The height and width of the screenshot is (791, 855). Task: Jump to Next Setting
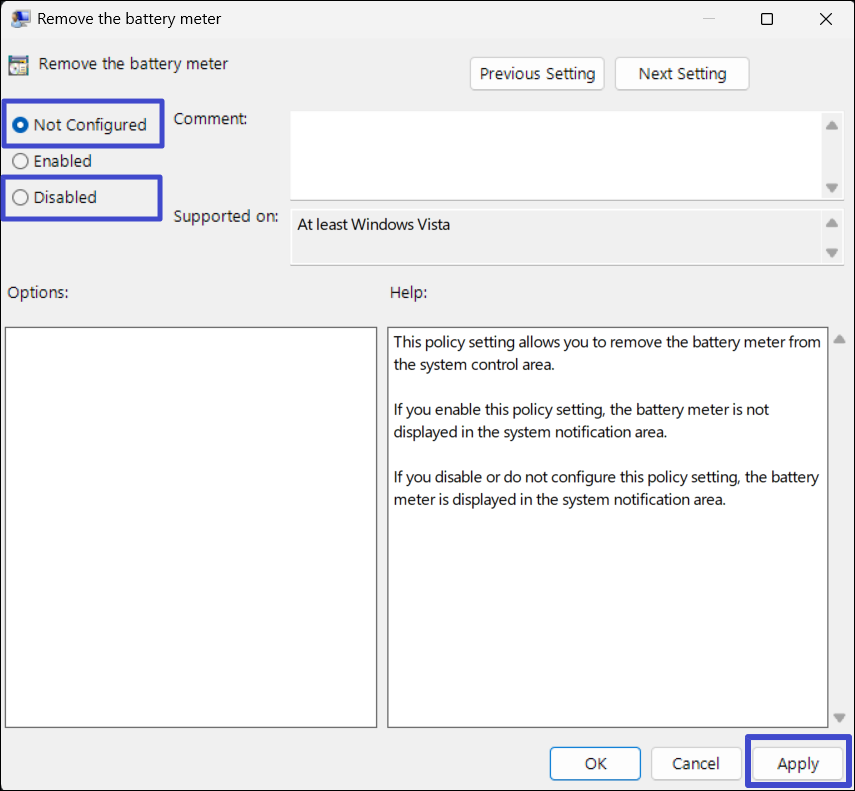tap(681, 74)
